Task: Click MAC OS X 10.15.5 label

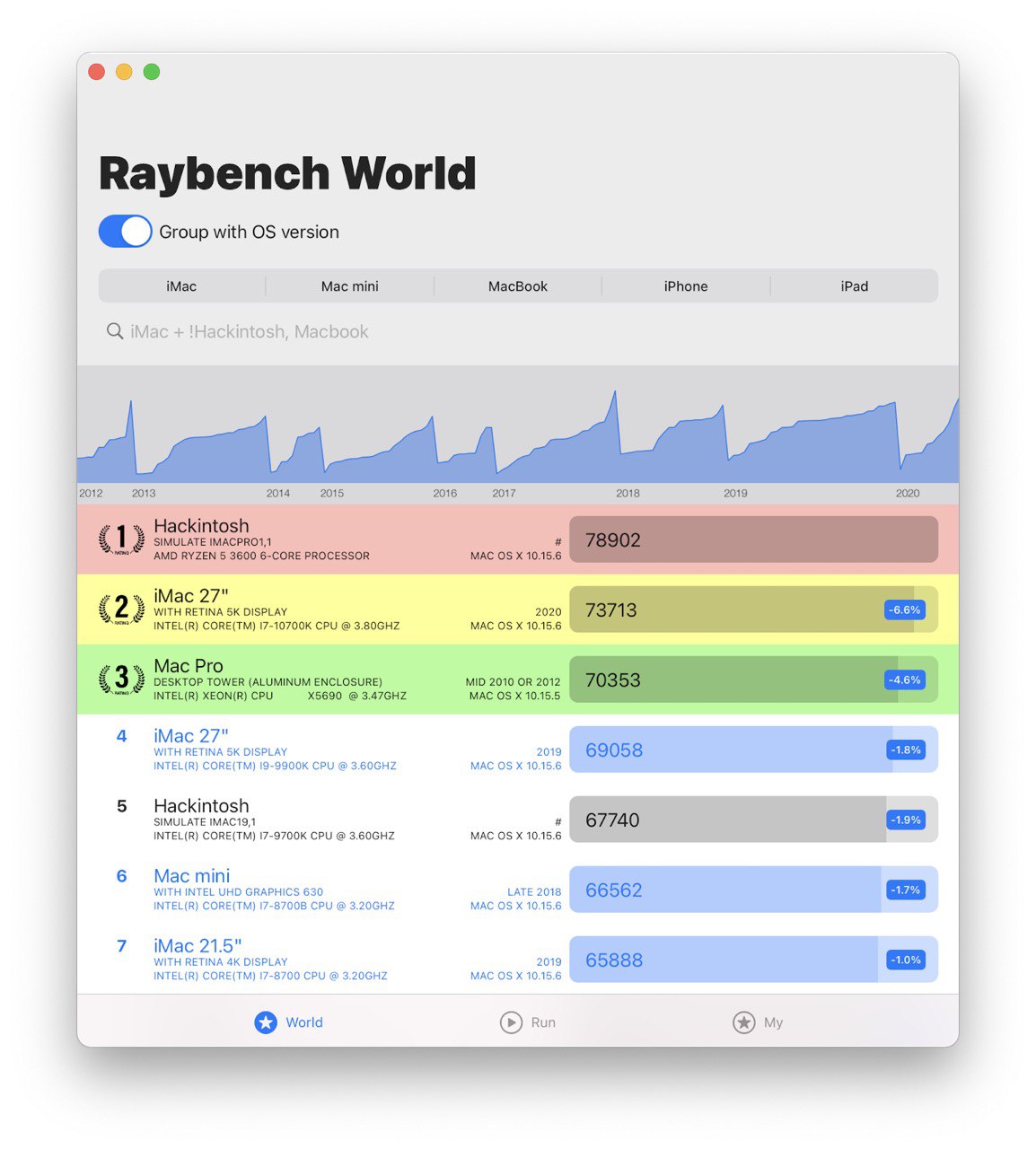Action: (514, 697)
